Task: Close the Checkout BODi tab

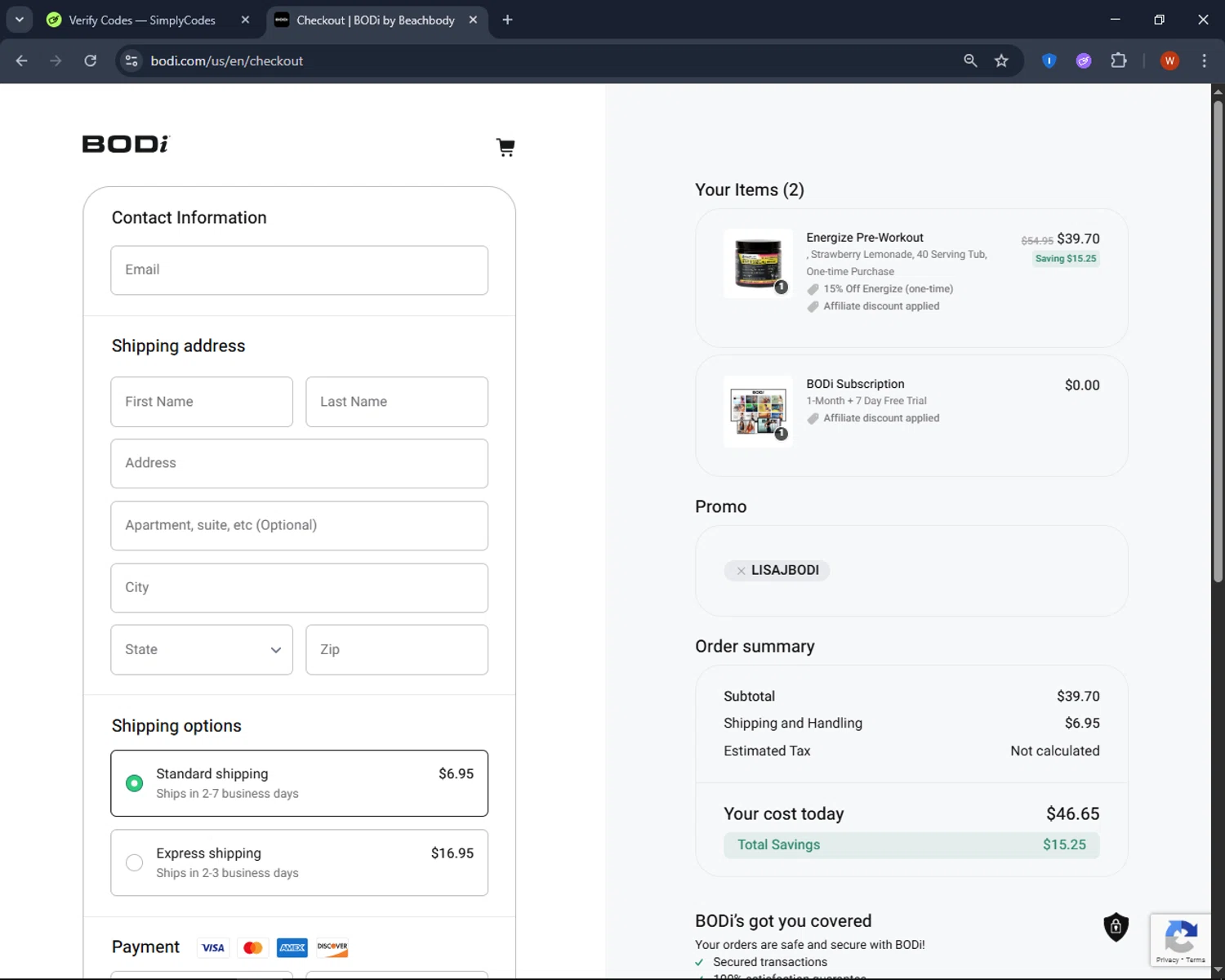Action: [x=473, y=20]
